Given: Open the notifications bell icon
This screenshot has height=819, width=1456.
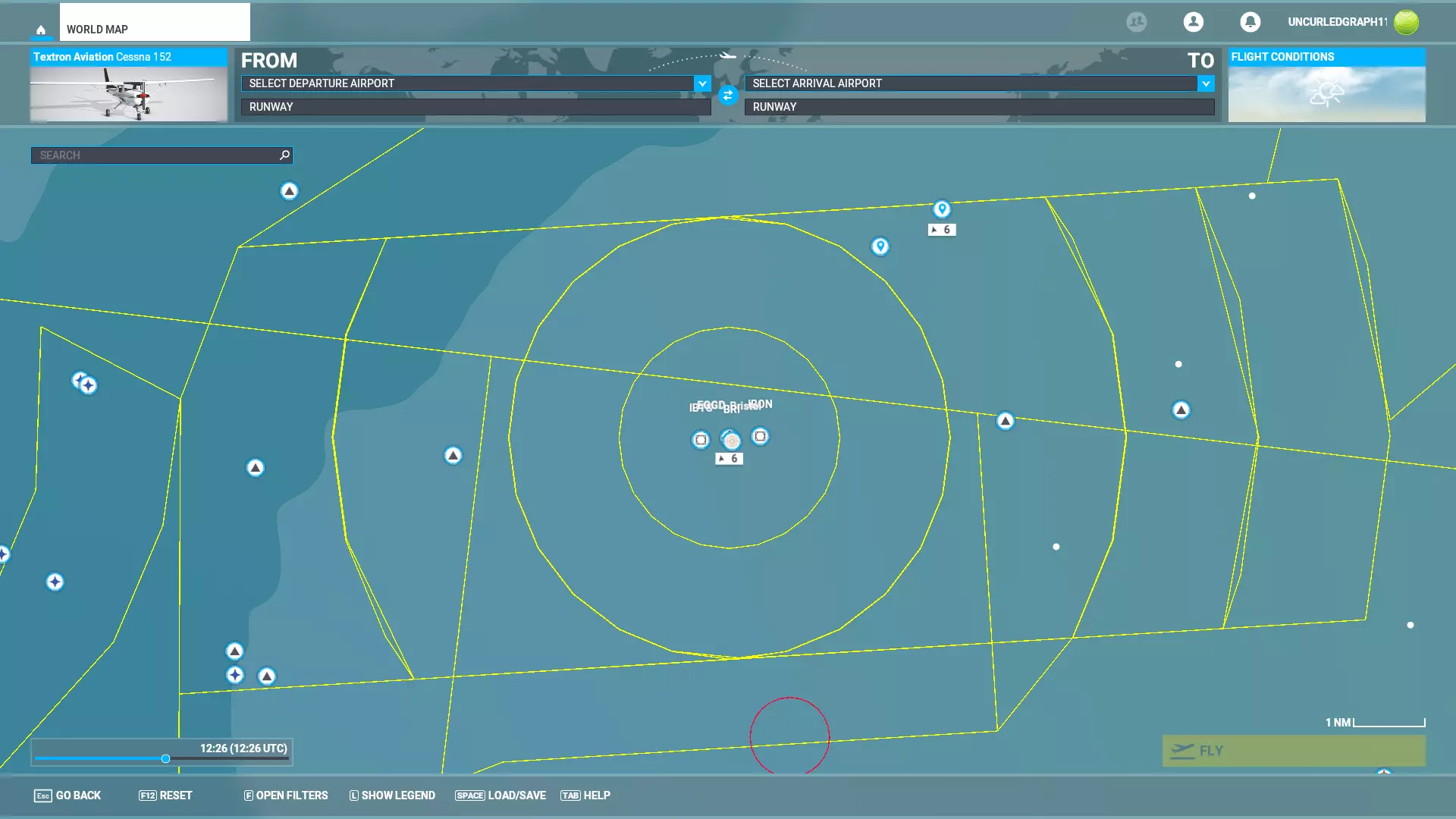Looking at the screenshot, I should [1250, 22].
